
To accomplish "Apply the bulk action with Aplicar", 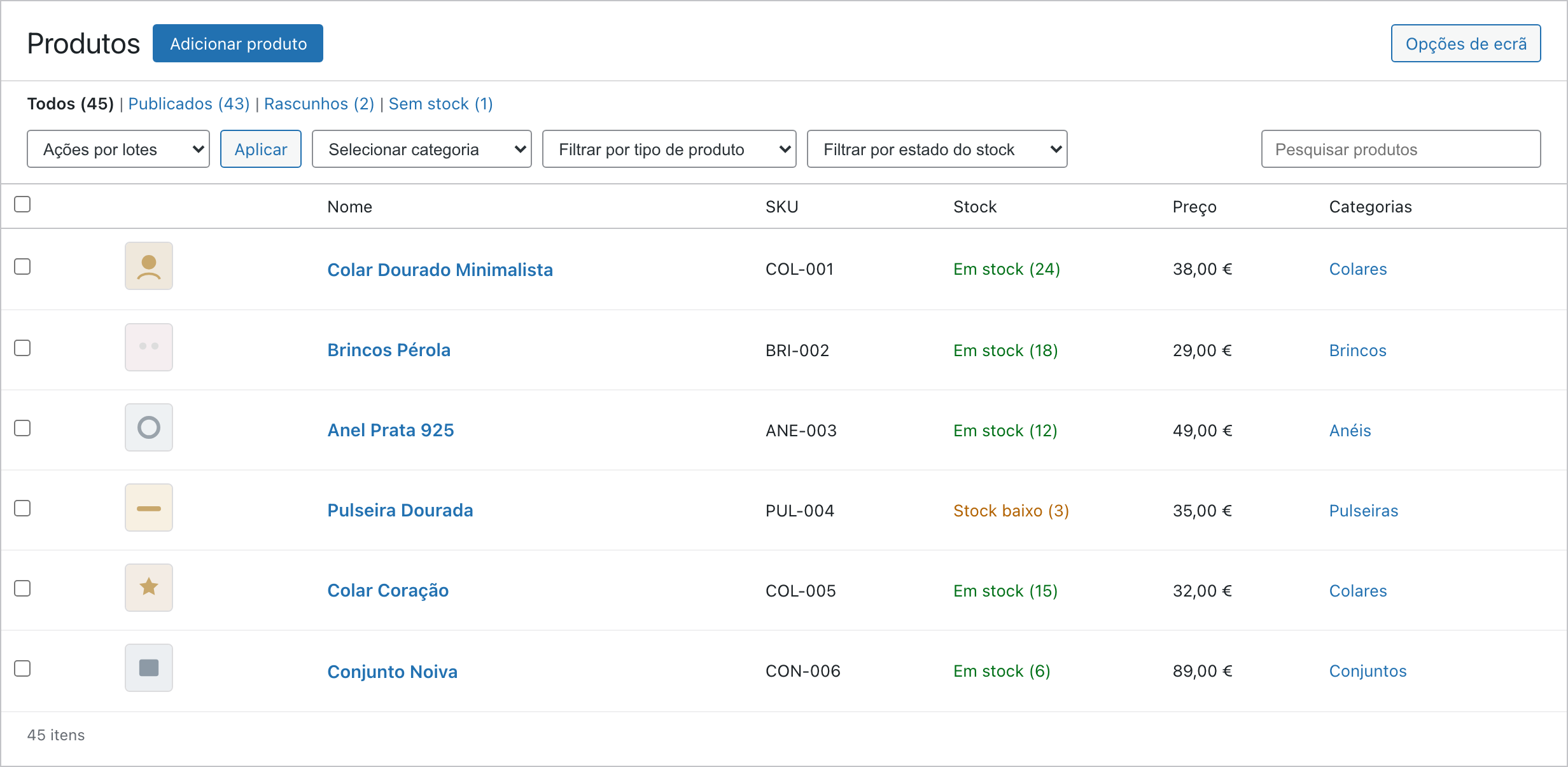I will (x=261, y=149).
